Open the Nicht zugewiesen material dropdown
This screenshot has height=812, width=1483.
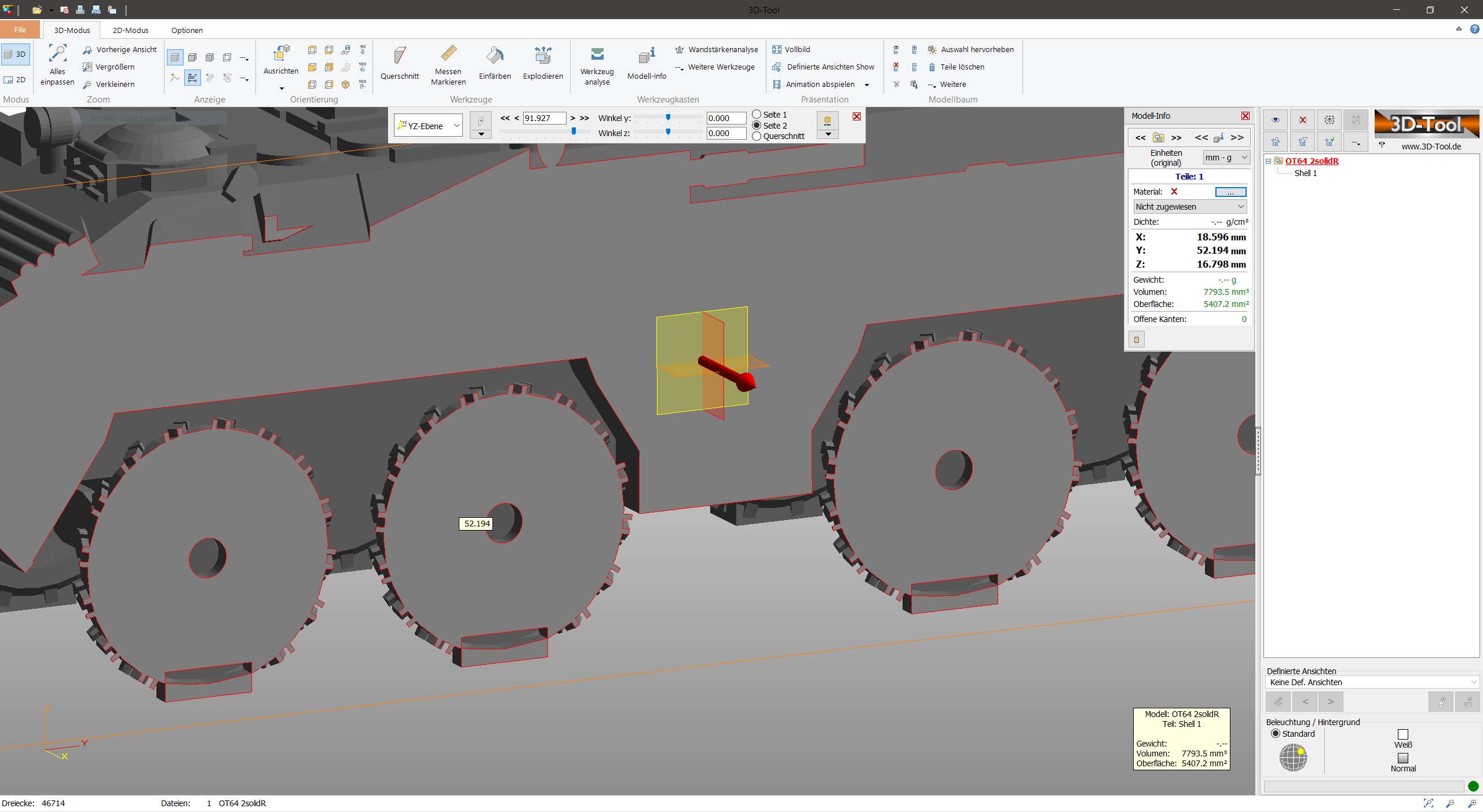coord(1190,207)
